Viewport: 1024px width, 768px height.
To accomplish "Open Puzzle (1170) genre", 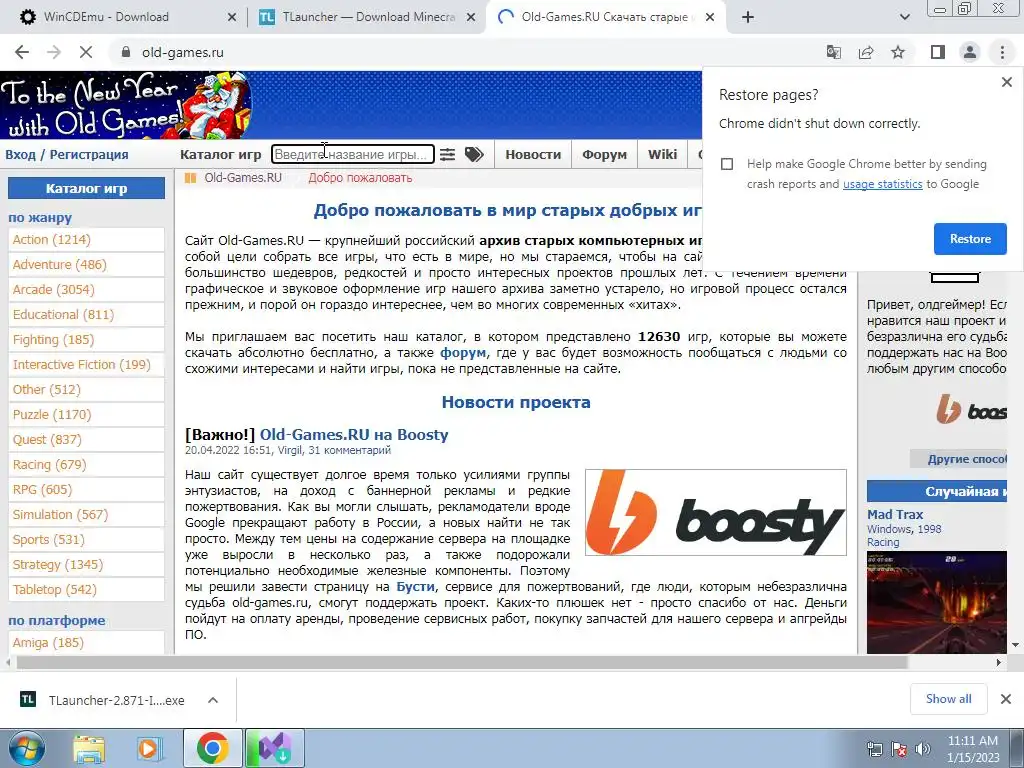I will point(86,415).
